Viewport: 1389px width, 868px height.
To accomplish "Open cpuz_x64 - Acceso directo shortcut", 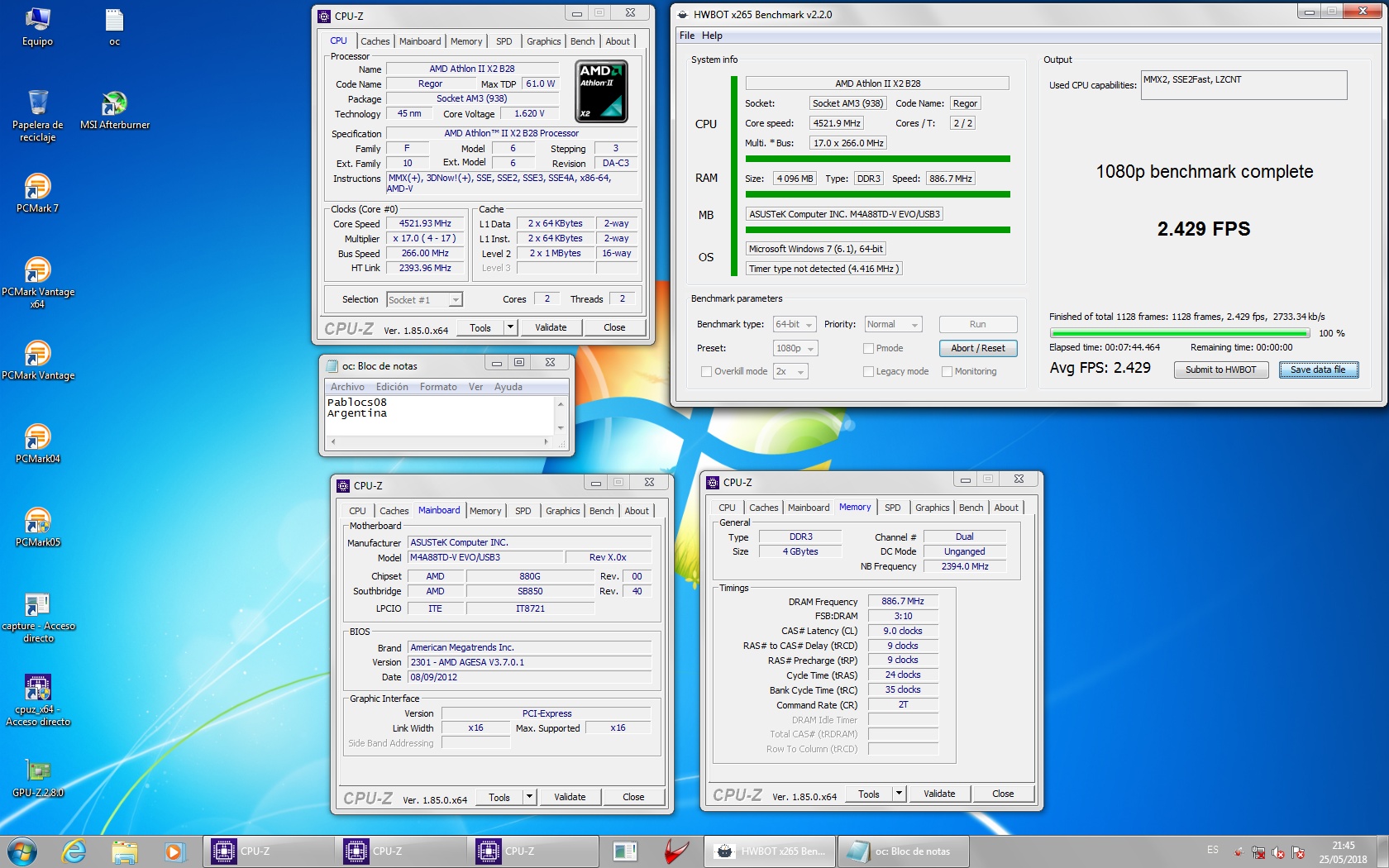I will coord(37,700).
